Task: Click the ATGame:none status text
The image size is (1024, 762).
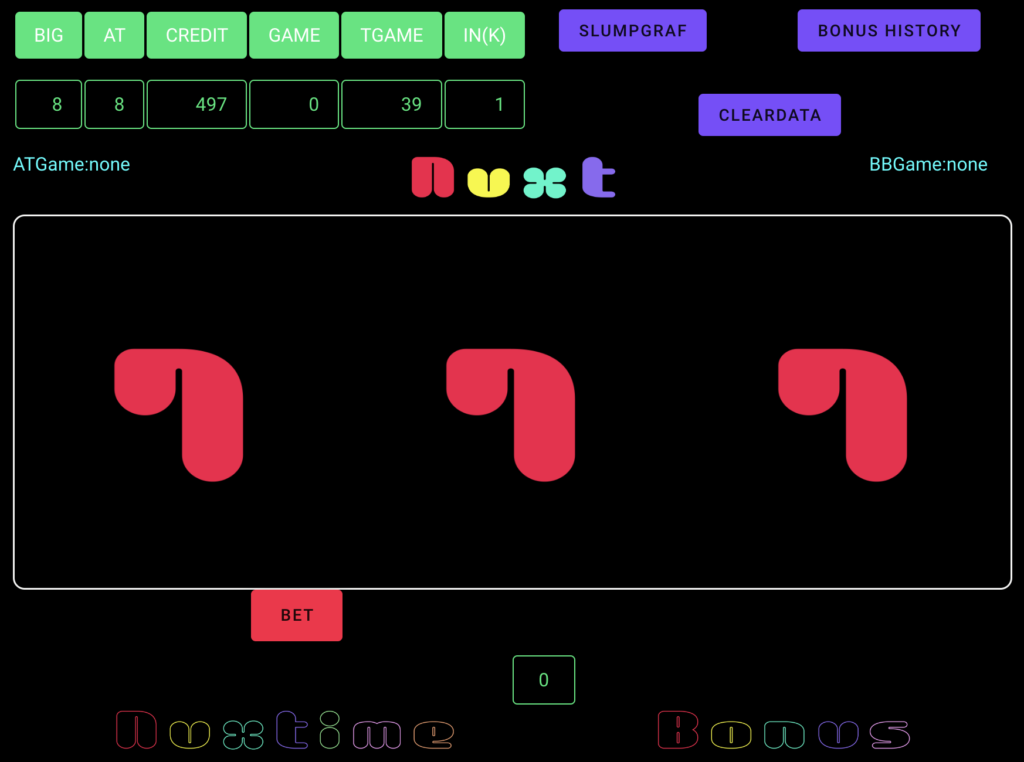Action: coord(71,164)
